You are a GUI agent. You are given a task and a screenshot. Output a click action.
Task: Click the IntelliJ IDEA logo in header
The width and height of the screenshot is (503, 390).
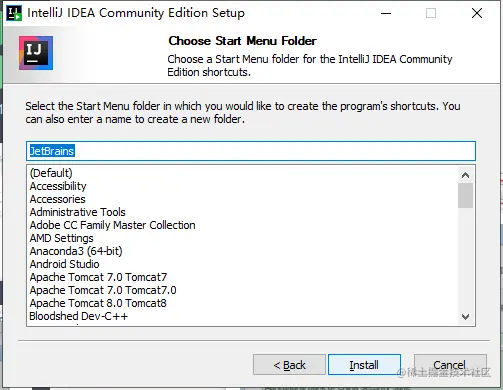click(36, 53)
